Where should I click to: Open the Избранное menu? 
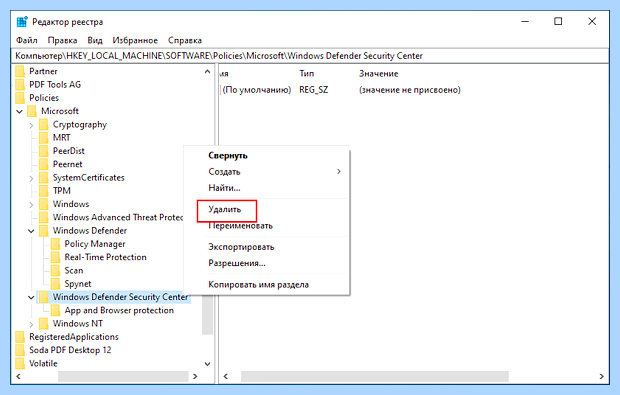[x=135, y=40]
